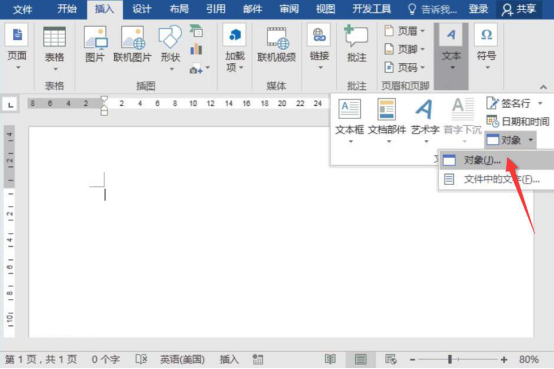Open the 艺术字 WordArt gallery
The height and width of the screenshot is (369, 554).
(x=425, y=121)
